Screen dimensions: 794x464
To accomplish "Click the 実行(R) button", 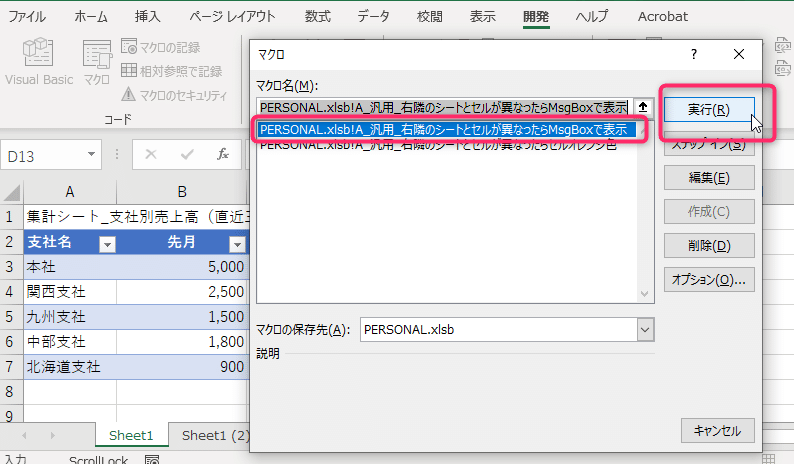I will click(709, 109).
